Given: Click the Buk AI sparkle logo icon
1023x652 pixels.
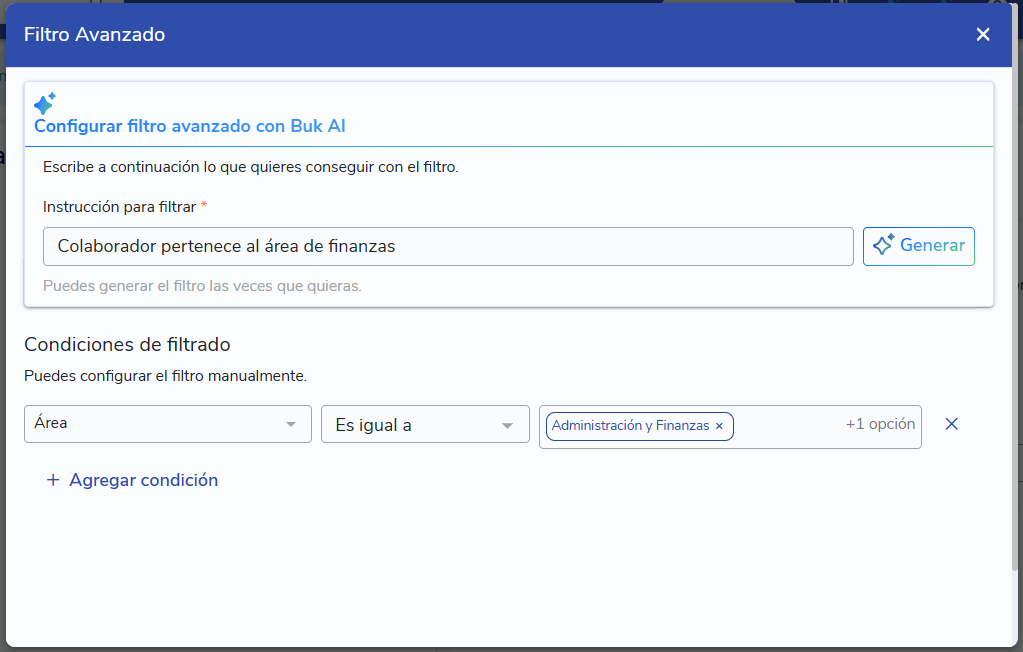Looking at the screenshot, I should 44,103.
